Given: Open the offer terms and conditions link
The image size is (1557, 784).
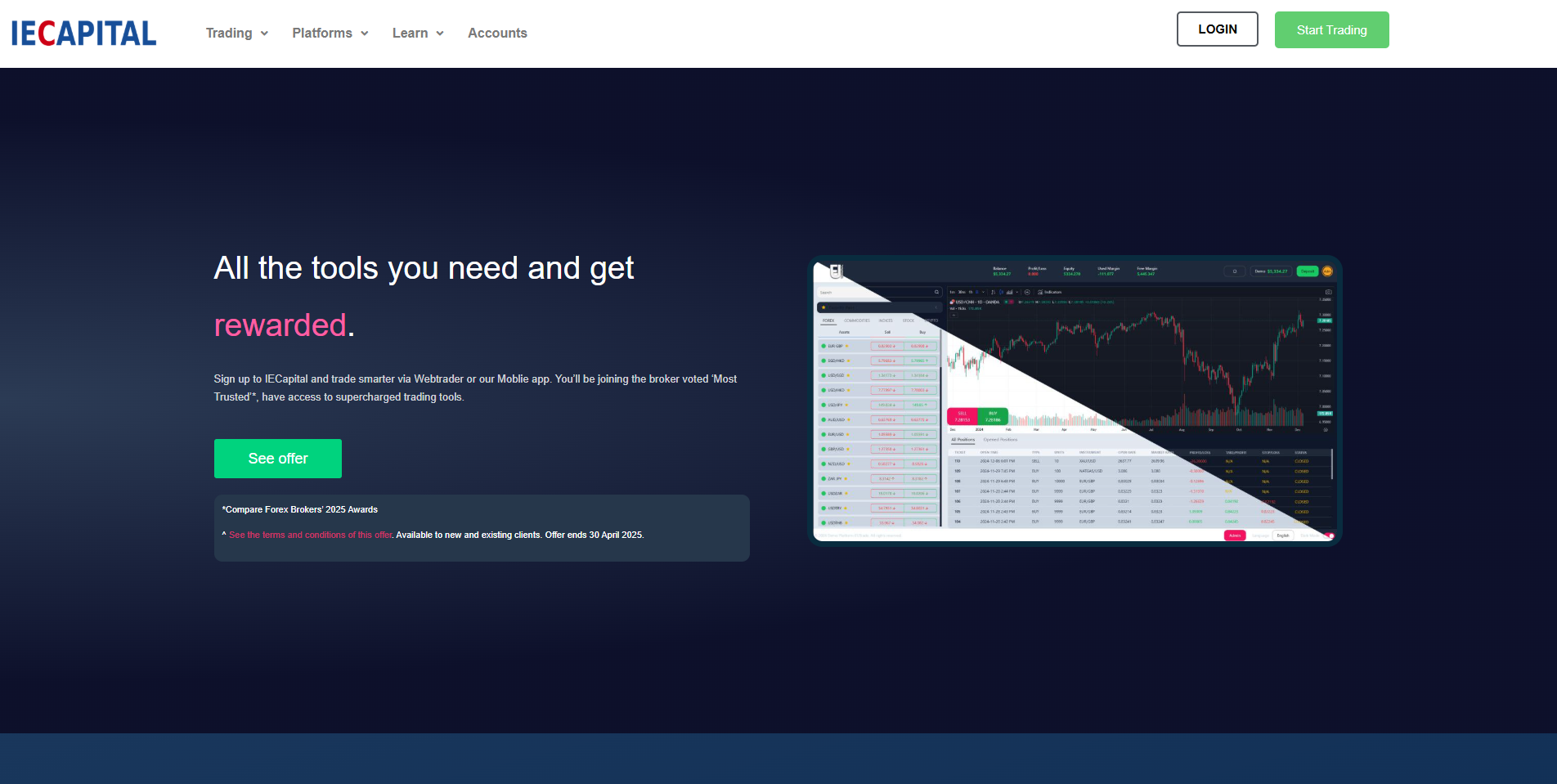Looking at the screenshot, I should [x=310, y=535].
